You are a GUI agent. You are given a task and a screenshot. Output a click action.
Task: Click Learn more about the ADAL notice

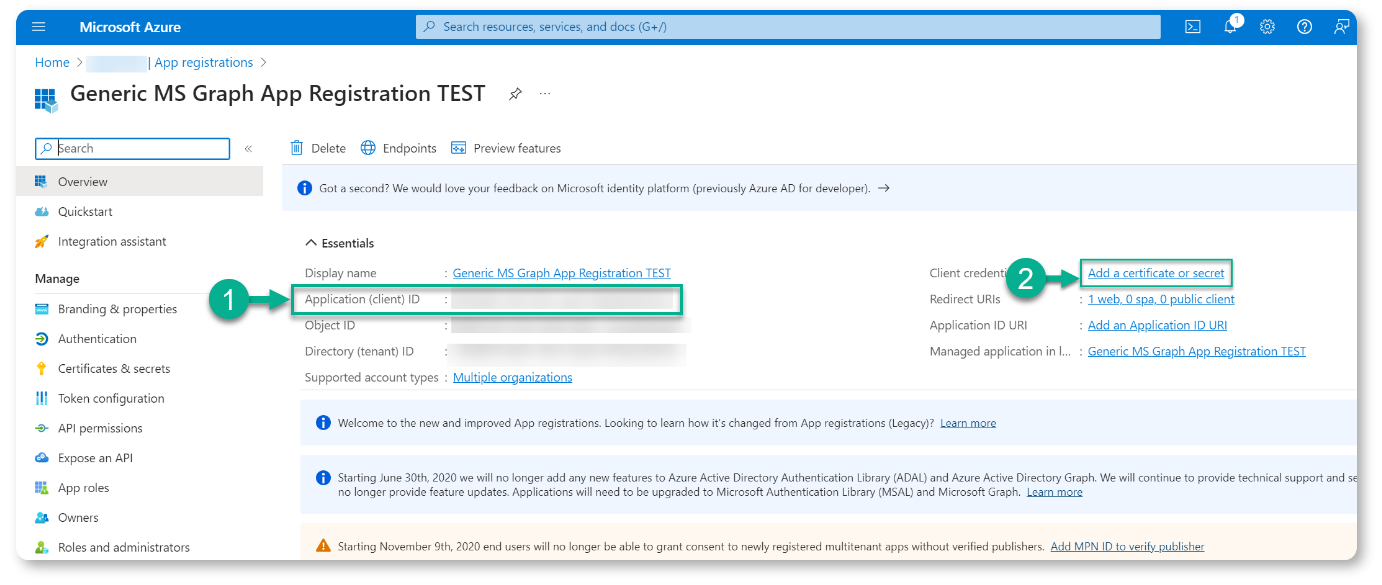point(1054,492)
